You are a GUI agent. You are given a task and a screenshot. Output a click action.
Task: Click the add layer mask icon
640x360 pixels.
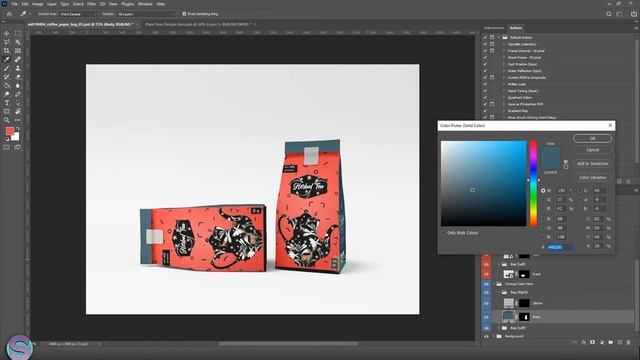click(x=593, y=342)
